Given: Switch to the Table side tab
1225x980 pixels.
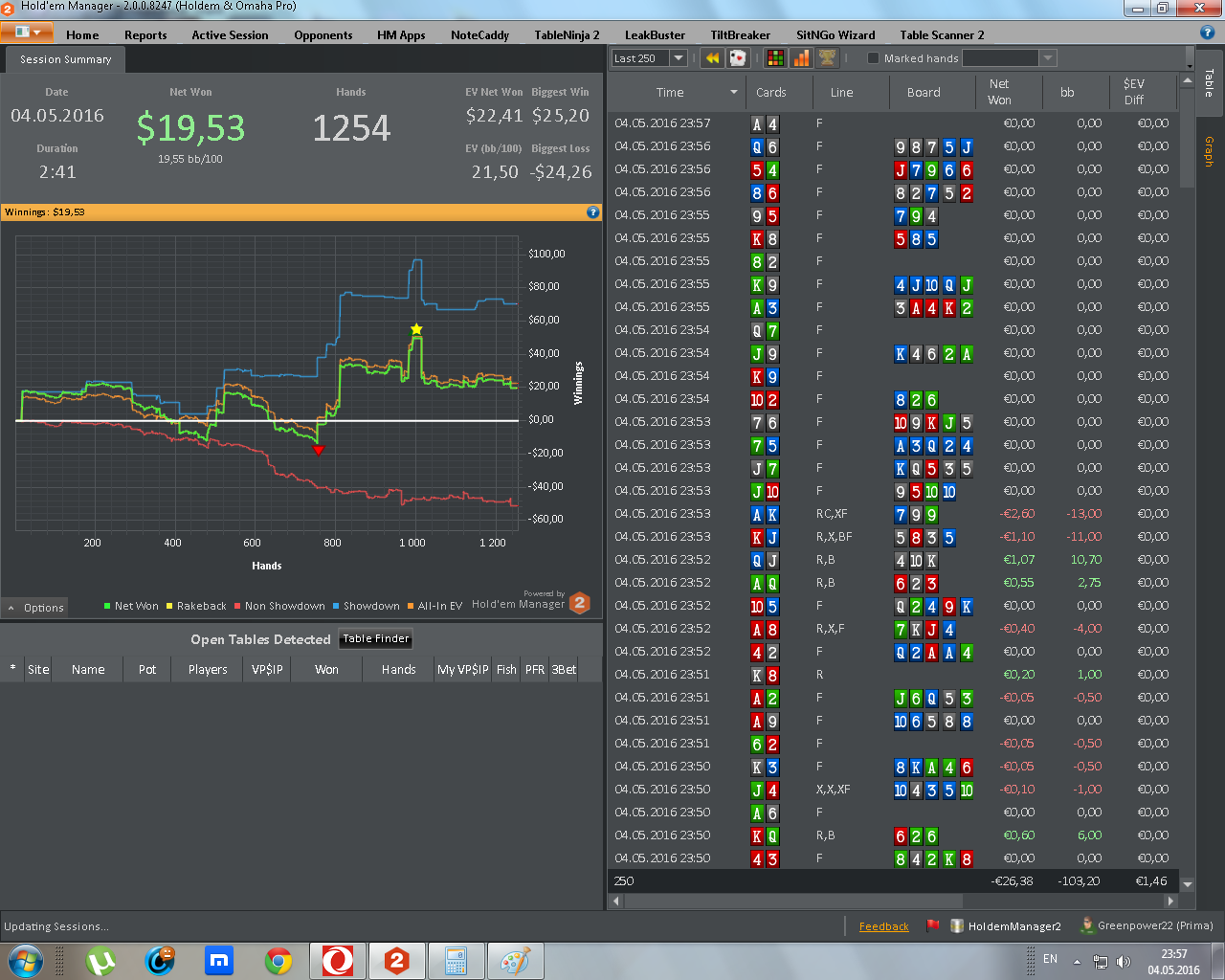Looking at the screenshot, I should click(x=1210, y=82).
